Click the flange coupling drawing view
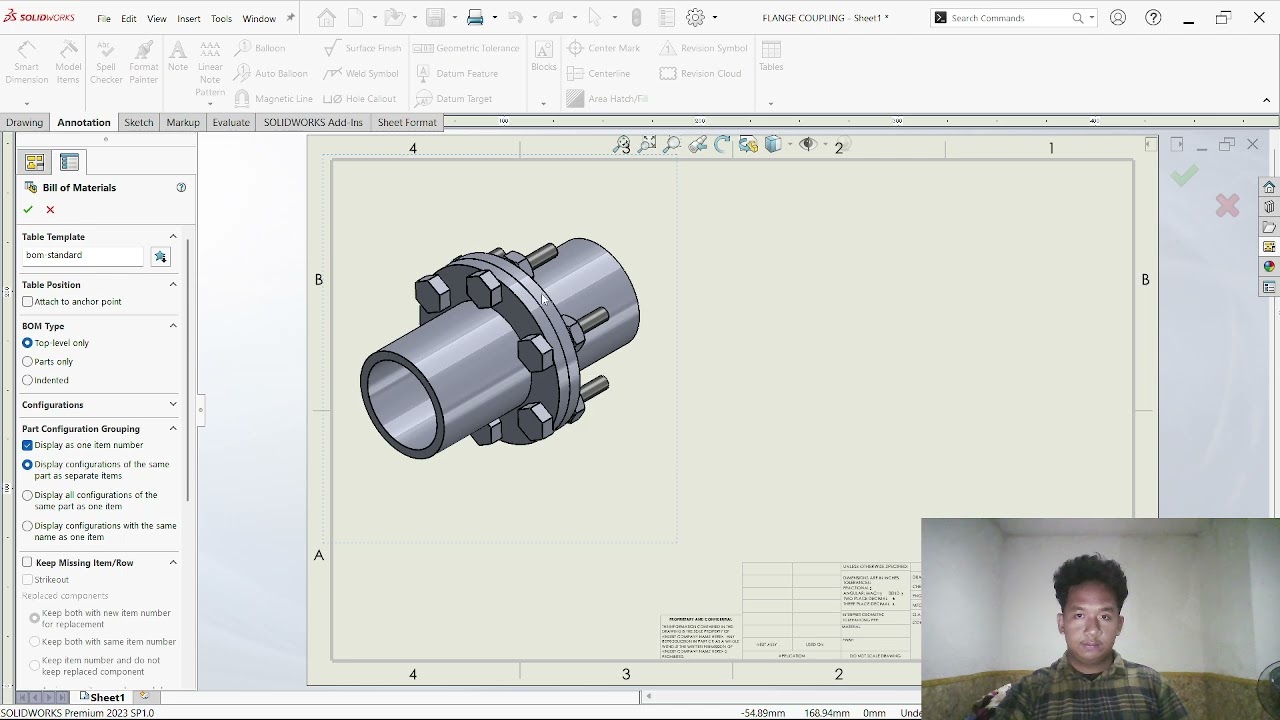Viewport: 1280px width, 720px height. (x=500, y=348)
